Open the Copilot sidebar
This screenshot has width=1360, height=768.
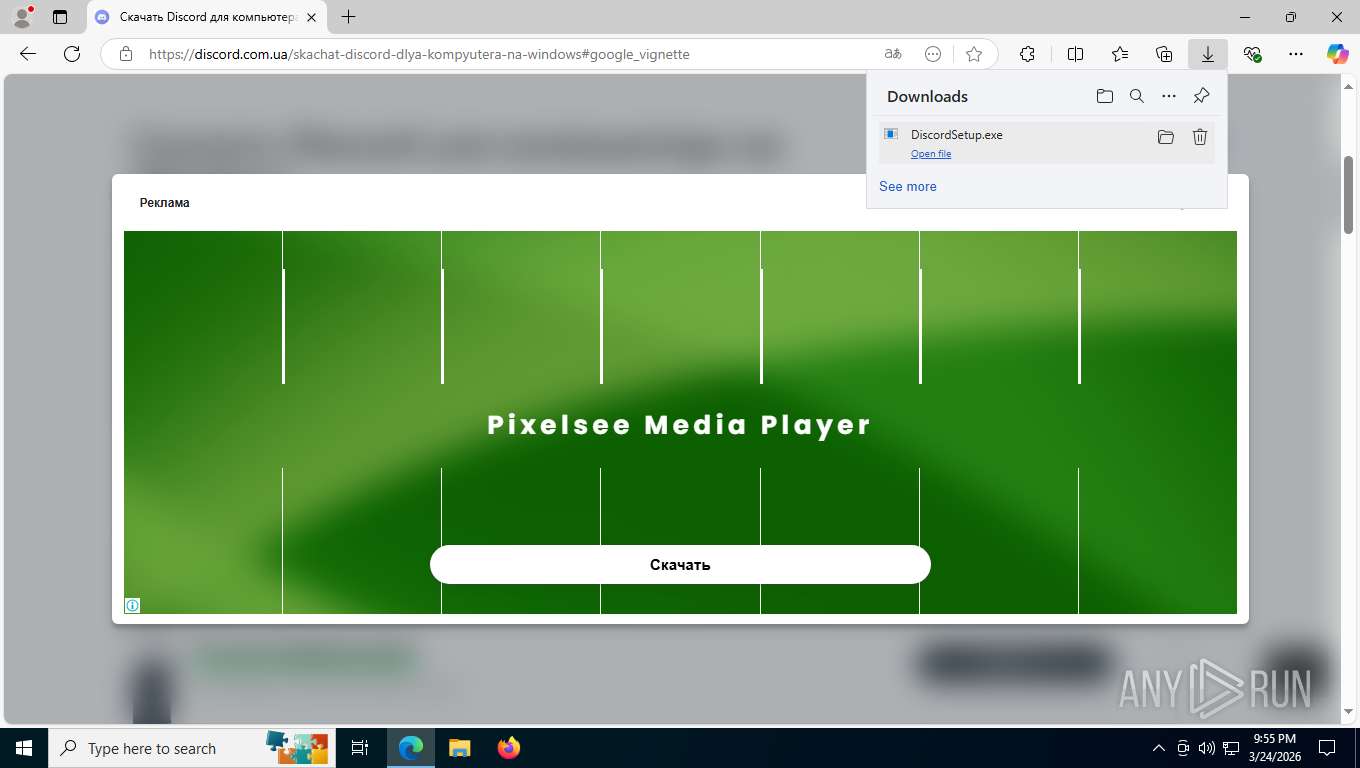[x=1338, y=54]
